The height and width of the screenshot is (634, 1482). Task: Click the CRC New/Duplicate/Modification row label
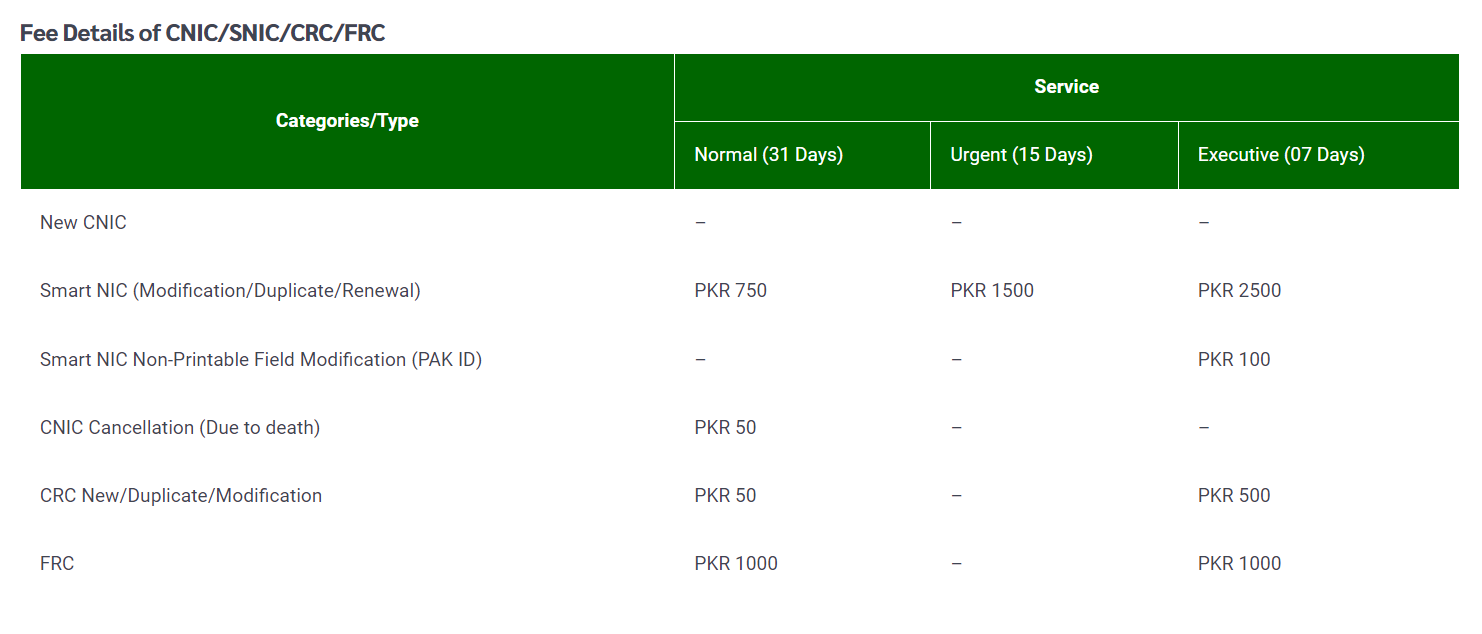(181, 496)
